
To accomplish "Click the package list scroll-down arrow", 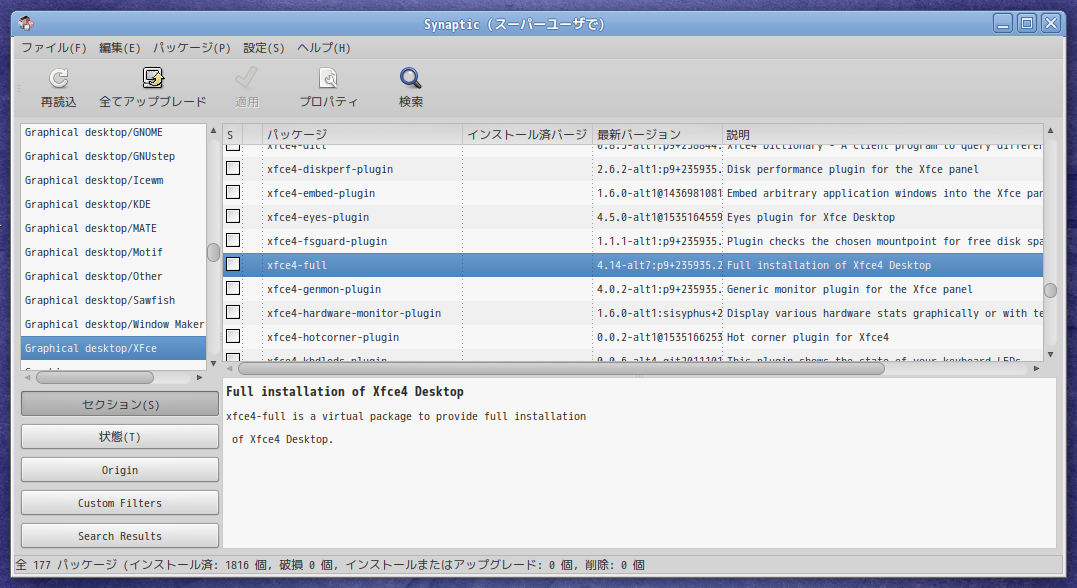I will coord(1050,354).
